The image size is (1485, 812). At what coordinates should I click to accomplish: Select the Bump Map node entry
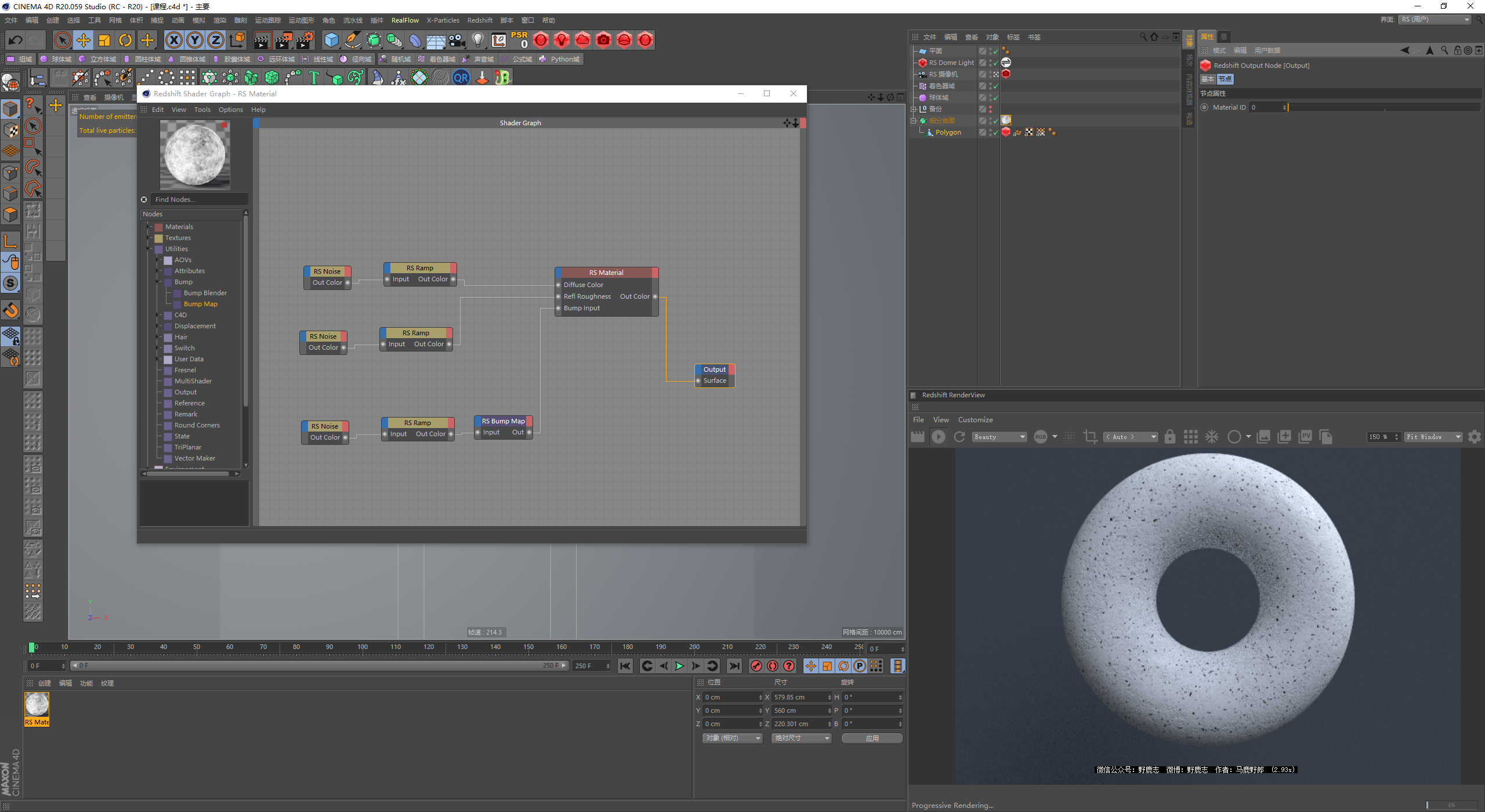200,304
